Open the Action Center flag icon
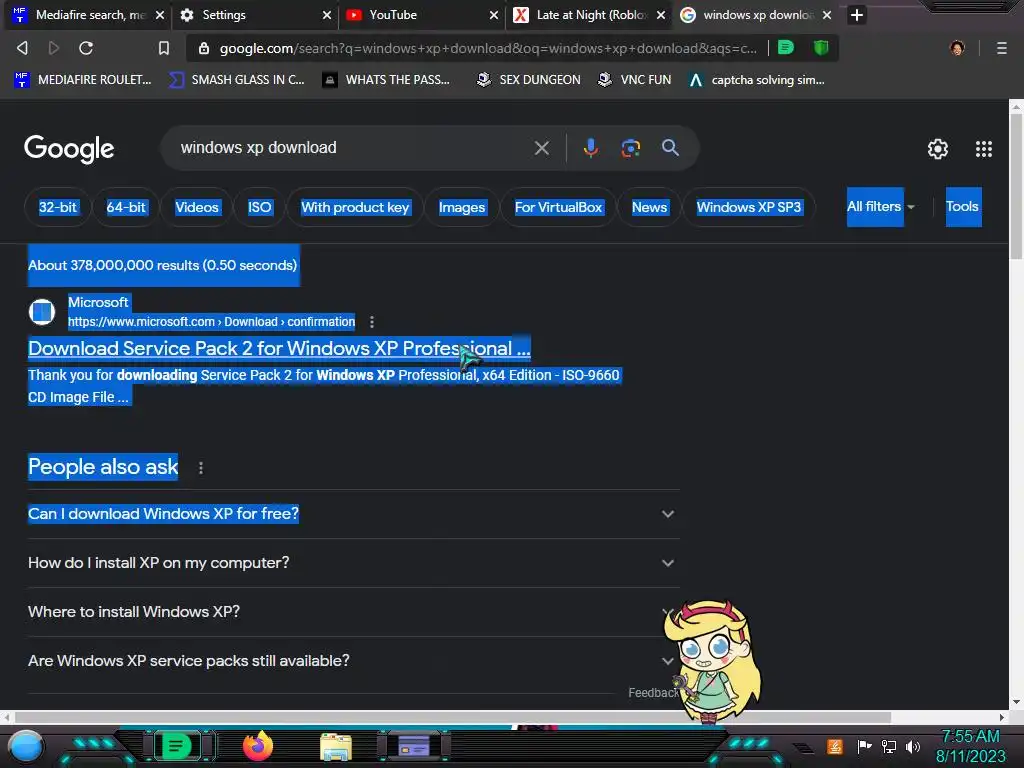1024x768 pixels. point(864,746)
